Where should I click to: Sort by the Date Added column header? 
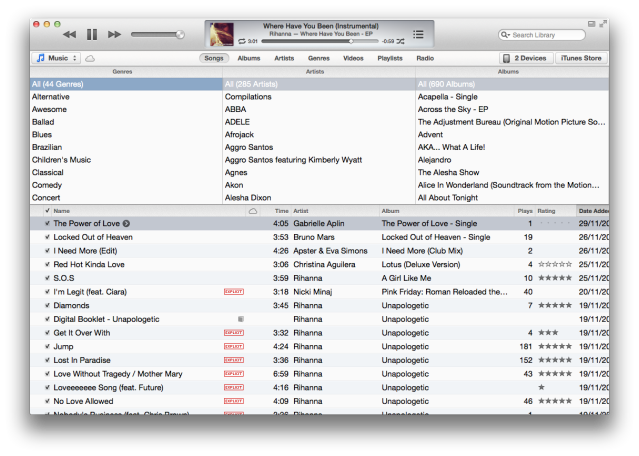pos(593,211)
